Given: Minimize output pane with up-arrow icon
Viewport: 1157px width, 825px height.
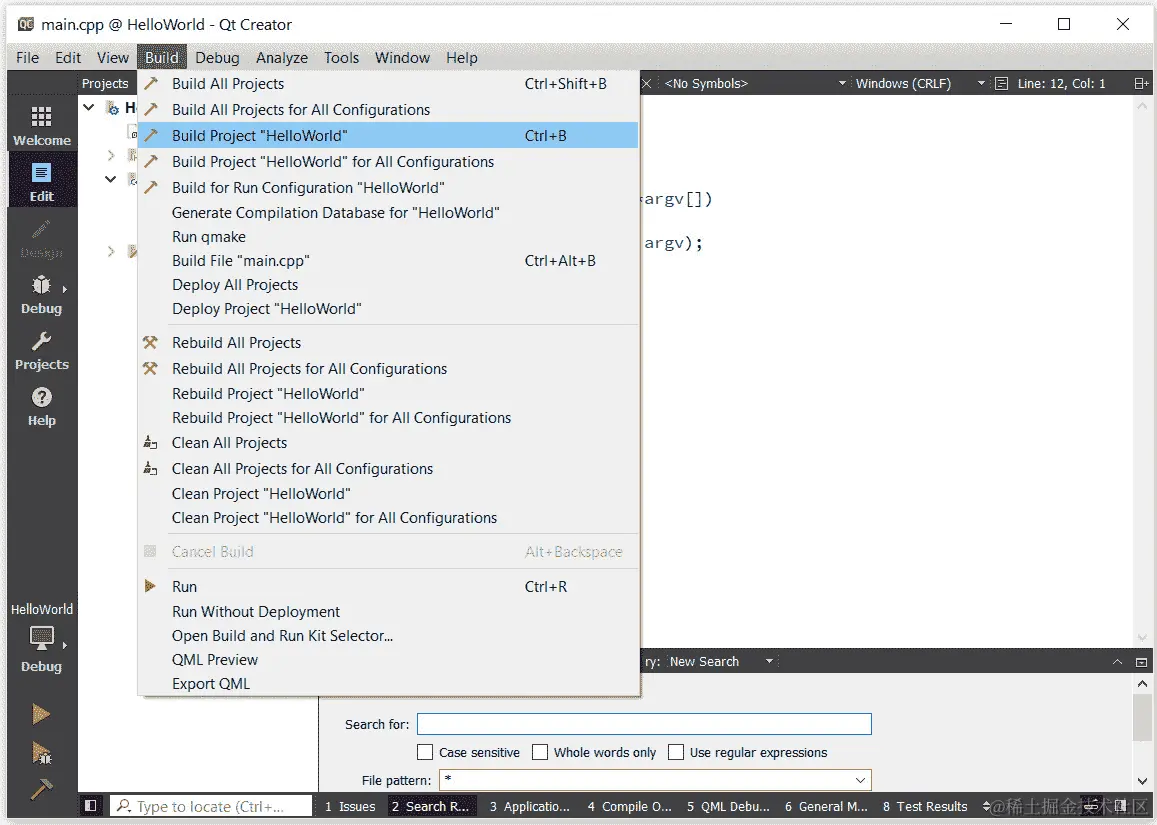Looking at the screenshot, I should 1117,662.
